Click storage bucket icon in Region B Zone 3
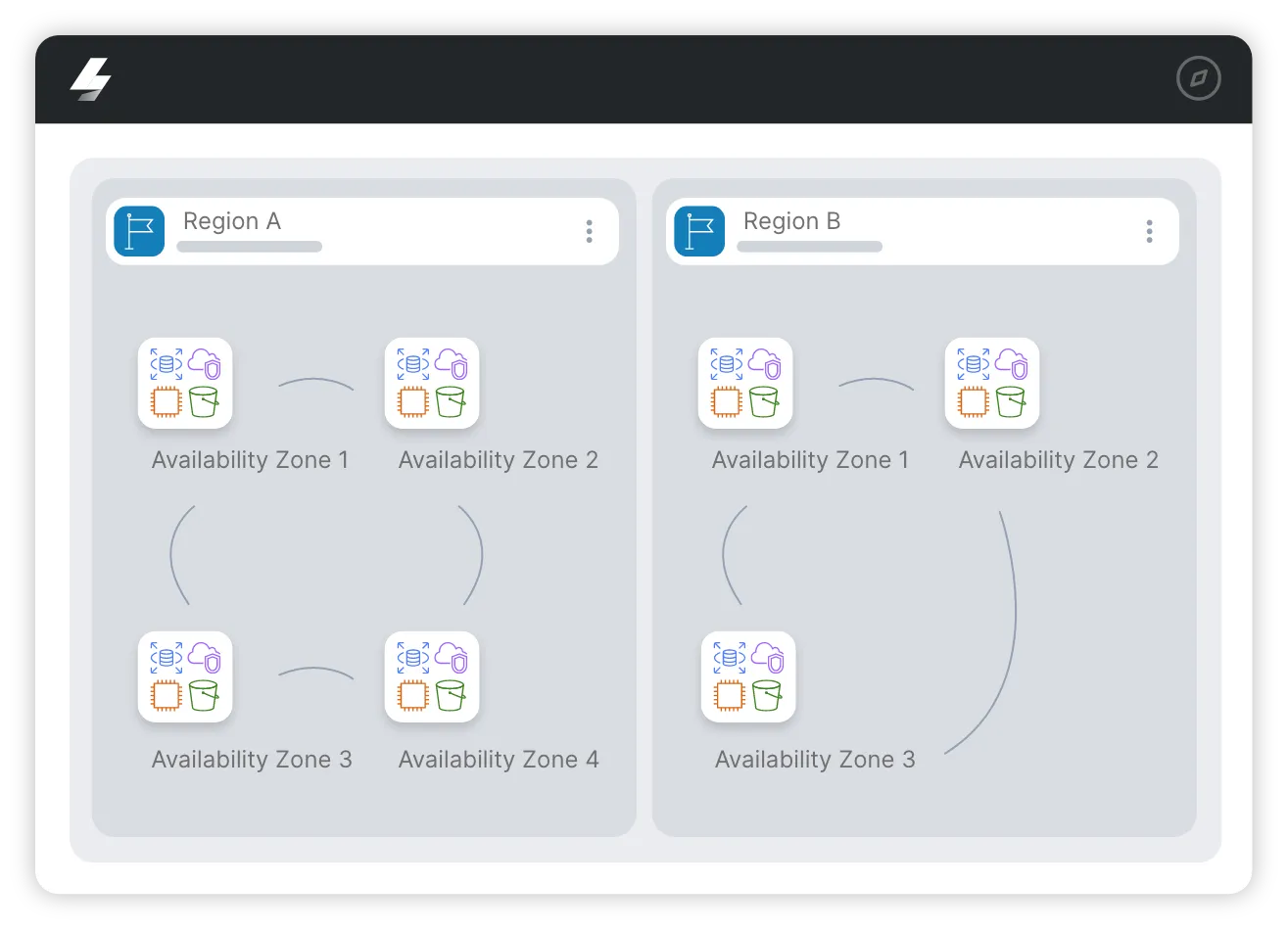 (767, 695)
